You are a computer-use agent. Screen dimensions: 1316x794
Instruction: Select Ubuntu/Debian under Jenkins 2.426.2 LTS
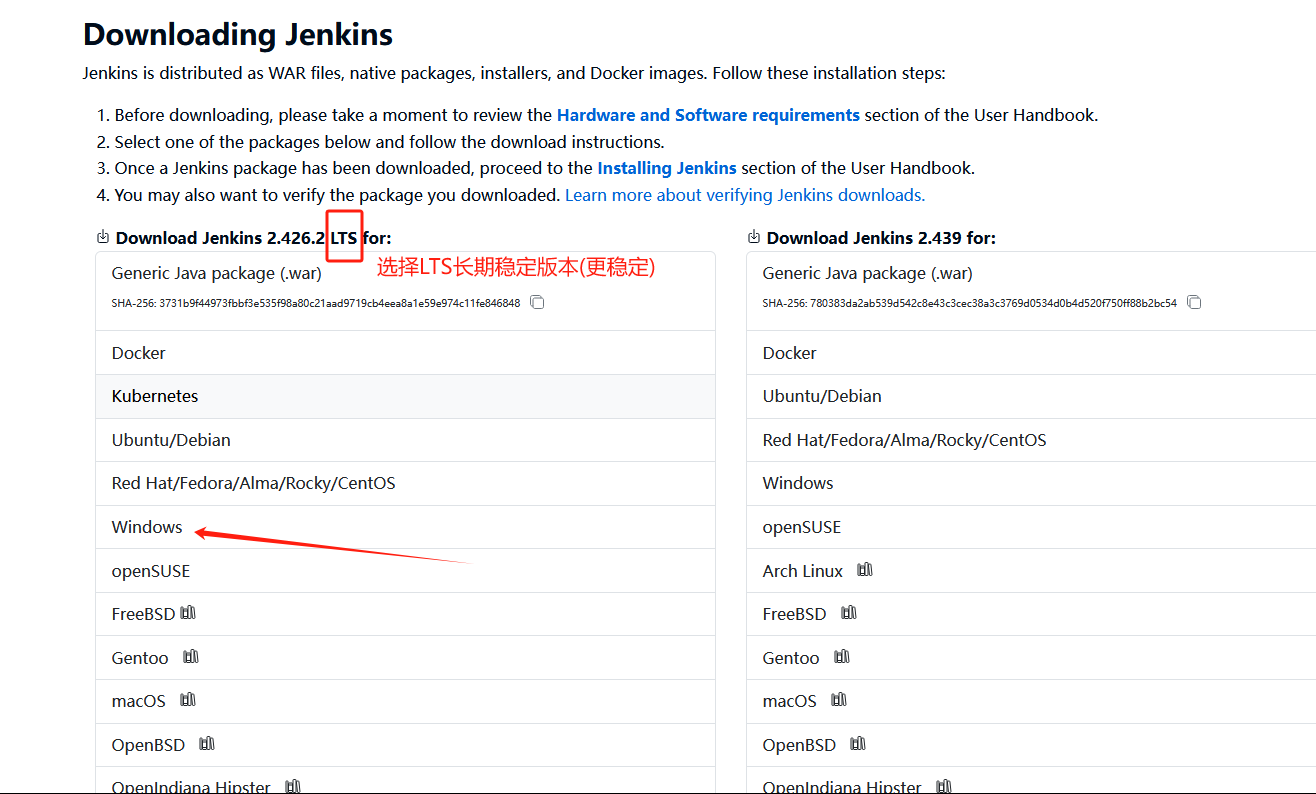[x=405, y=440]
